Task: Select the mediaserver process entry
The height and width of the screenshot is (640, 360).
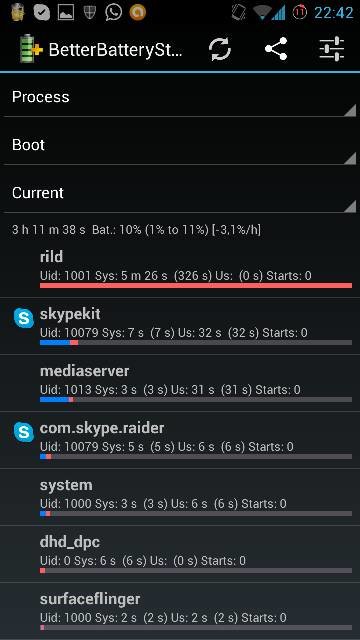Action: click(x=180, y=383)
